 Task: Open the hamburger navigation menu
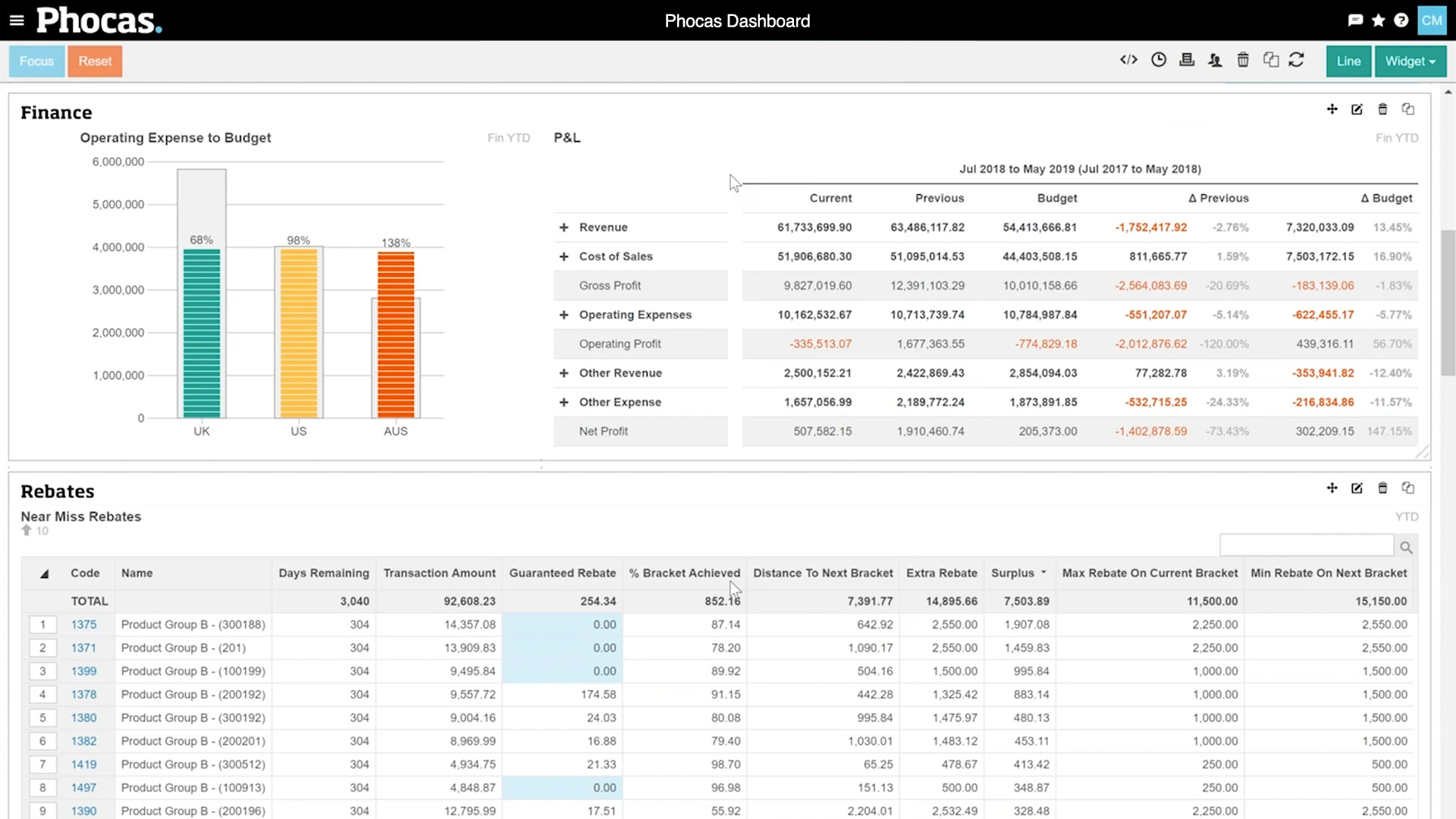[x=17, y=20]
